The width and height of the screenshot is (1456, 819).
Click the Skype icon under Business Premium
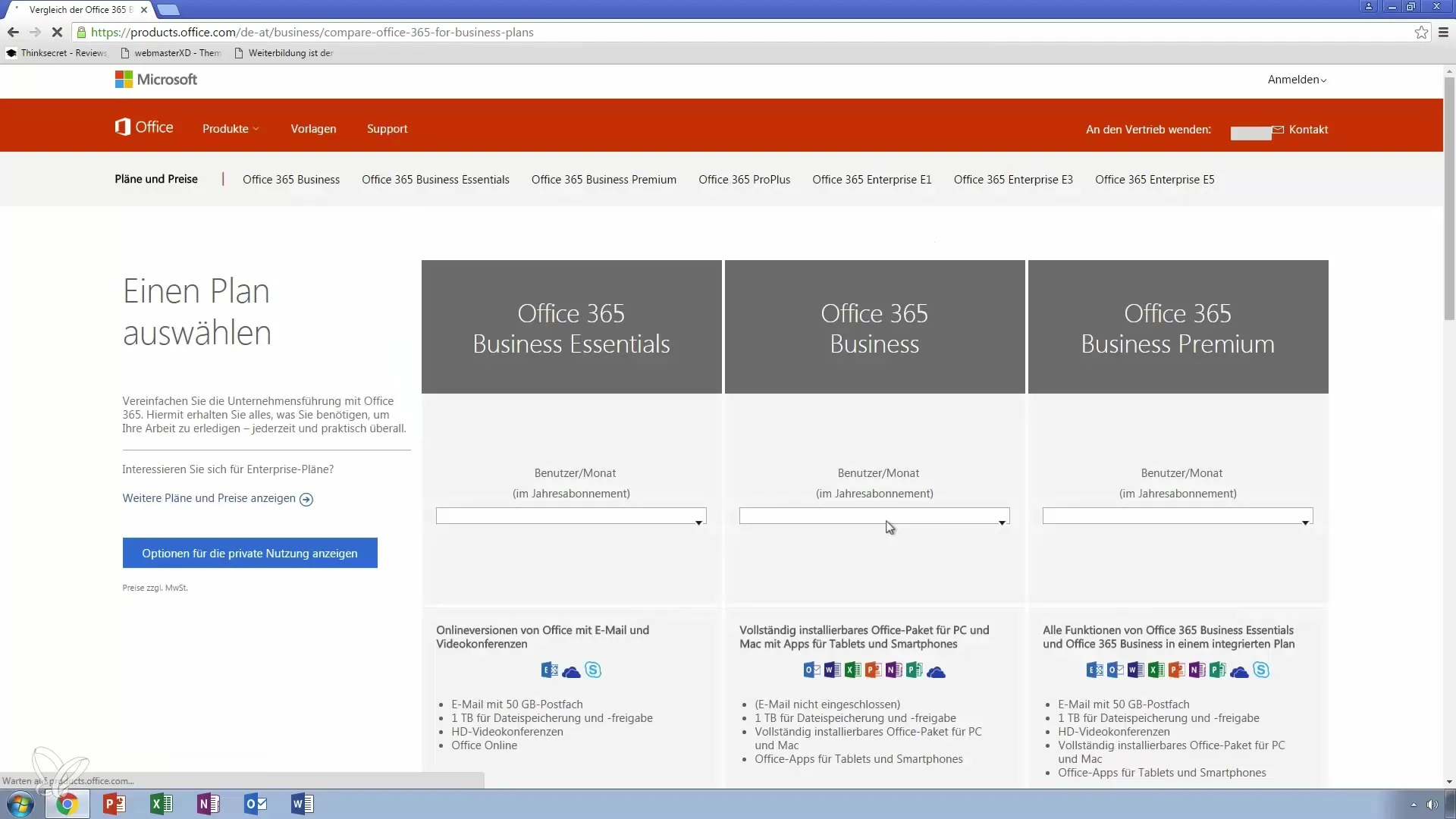click(x=1261, y=670)
